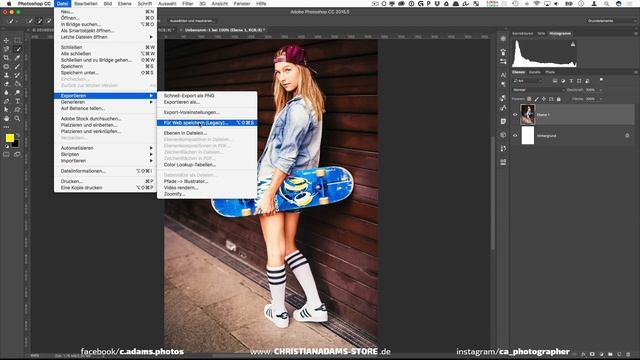
Task: Click the type layer filter T icon
Action: [x=571, y=81]
